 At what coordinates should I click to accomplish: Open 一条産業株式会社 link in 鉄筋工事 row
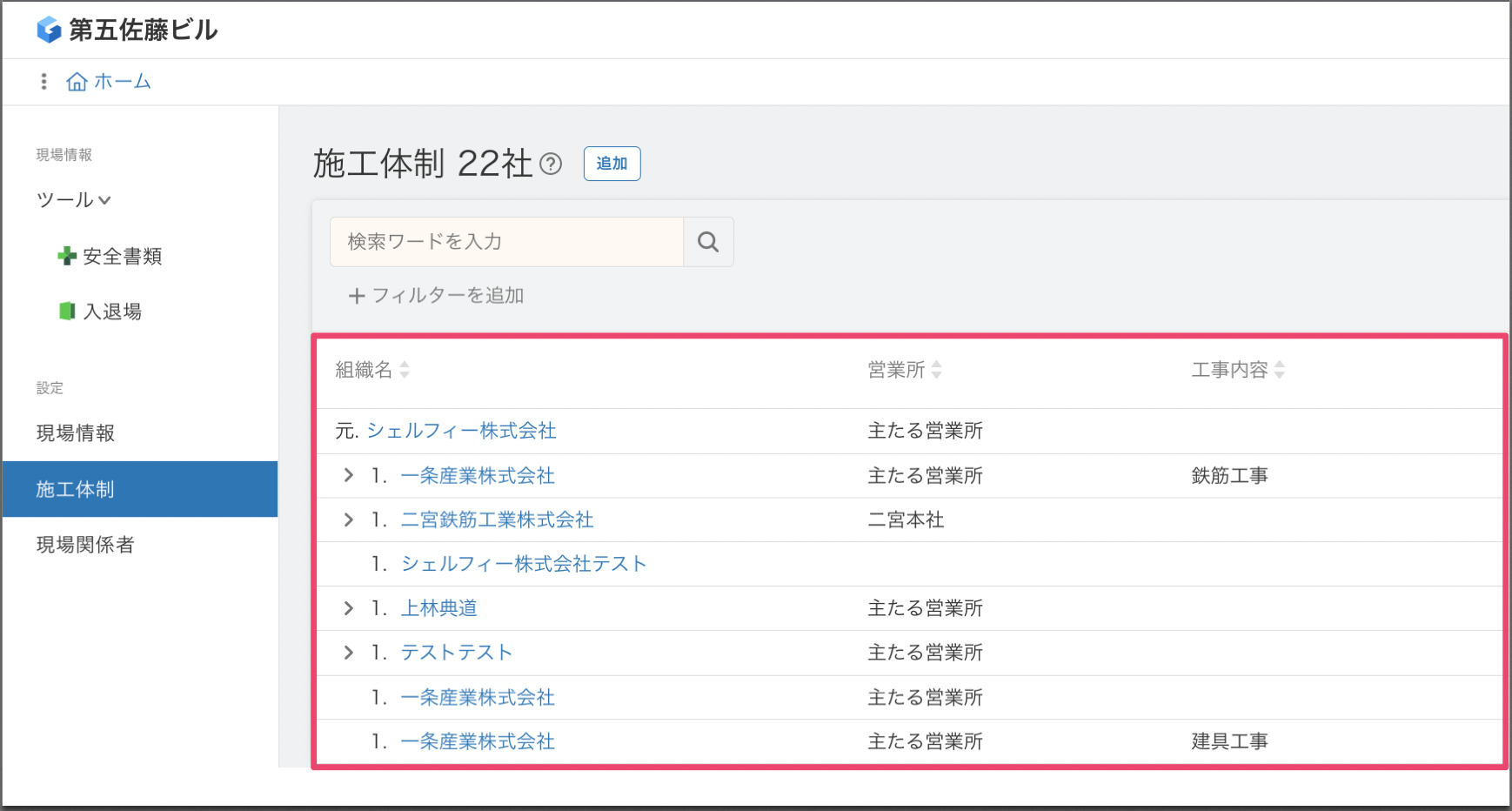coord(478,476)
